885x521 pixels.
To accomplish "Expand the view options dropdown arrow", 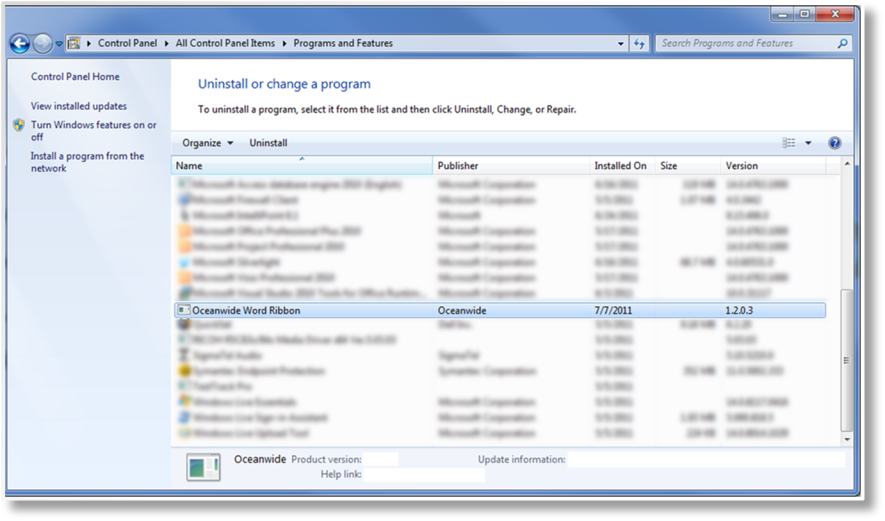I will point(808,143).
